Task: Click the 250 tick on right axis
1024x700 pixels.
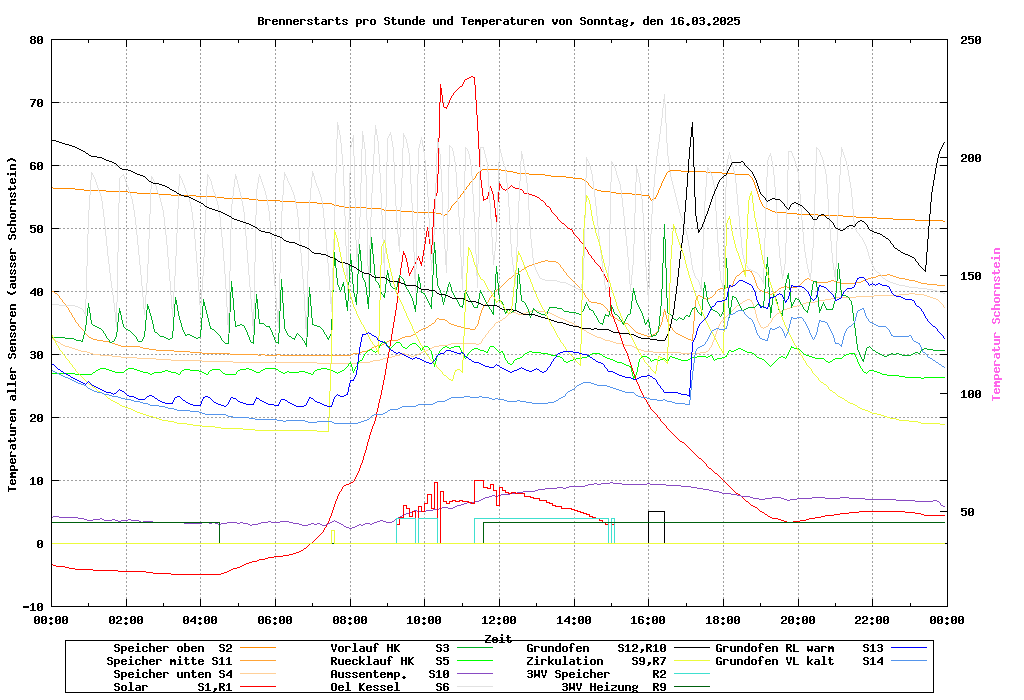Action: [x=971, y=40]
